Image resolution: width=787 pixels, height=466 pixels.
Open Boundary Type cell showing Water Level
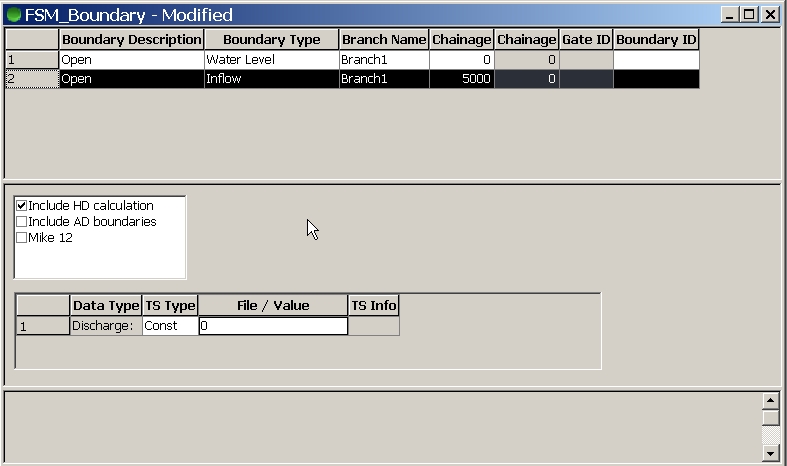(x=271, y=60)
